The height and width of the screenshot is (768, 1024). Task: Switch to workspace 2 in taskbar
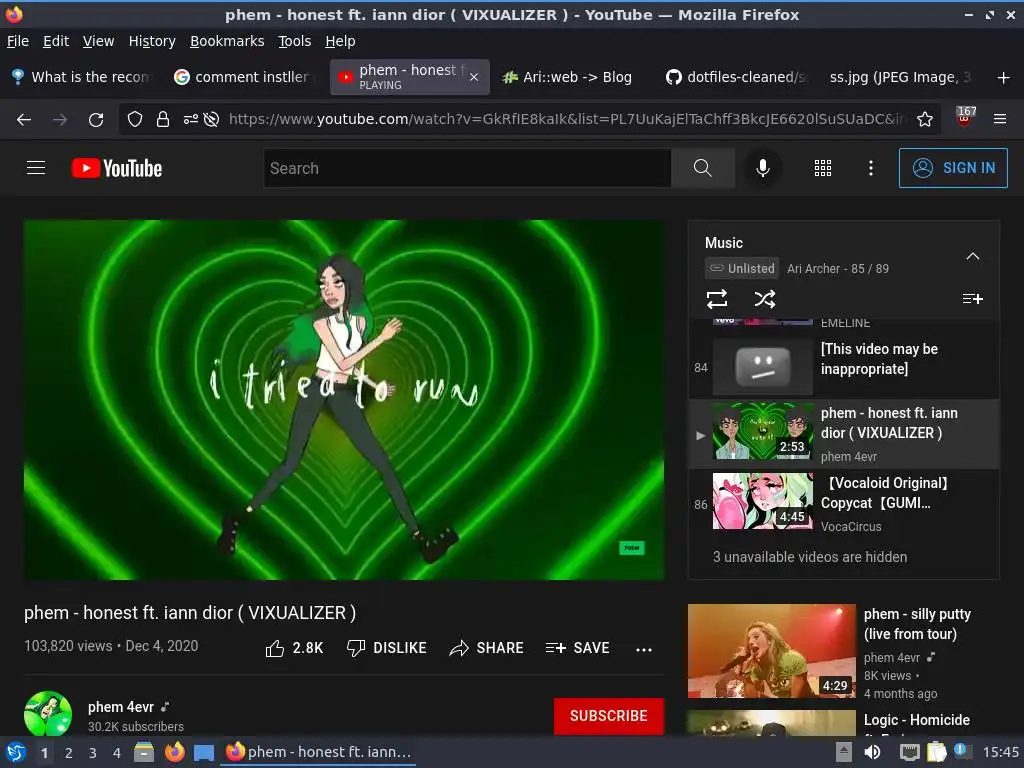pos(69,753)
